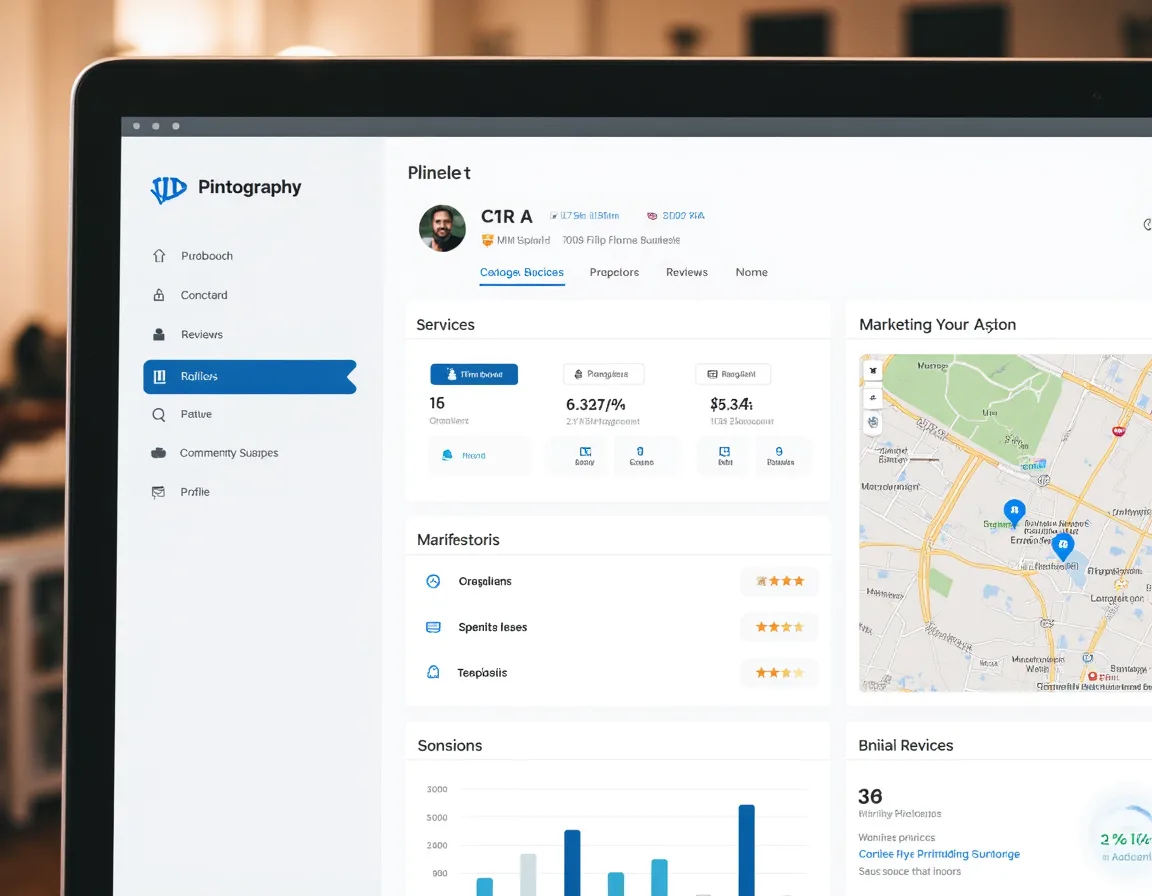Click the Rafilers sidebar icon
The height and width of the screenshot is (896, 1152).
(159, 376)
